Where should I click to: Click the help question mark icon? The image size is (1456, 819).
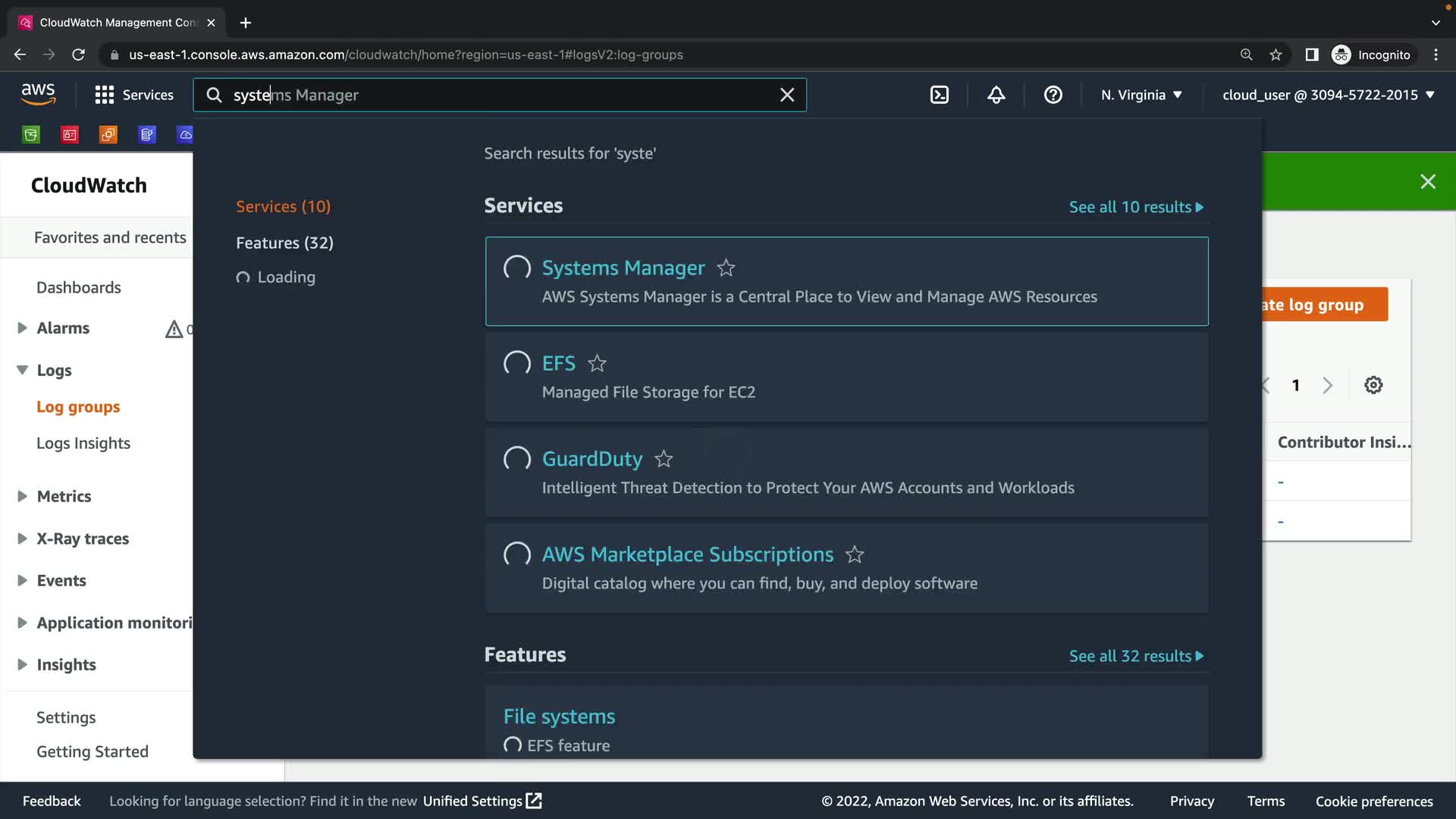1053,95
